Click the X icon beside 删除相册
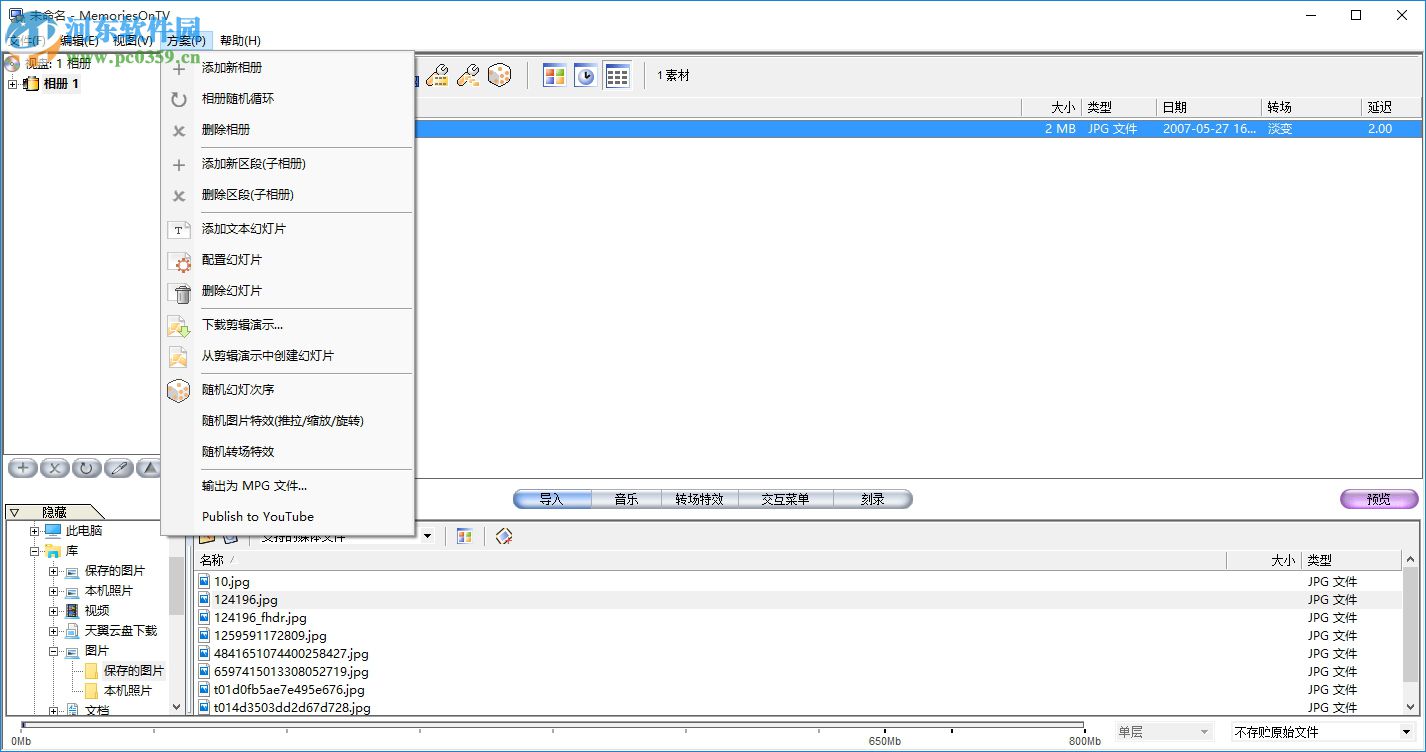Image resolution: width=1426 pixels, height=752 pixels. 179,130
